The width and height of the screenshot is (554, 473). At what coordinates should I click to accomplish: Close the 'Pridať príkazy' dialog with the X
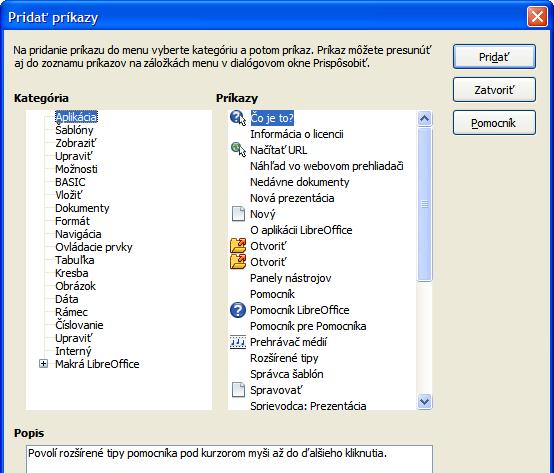tap(537, 17)
